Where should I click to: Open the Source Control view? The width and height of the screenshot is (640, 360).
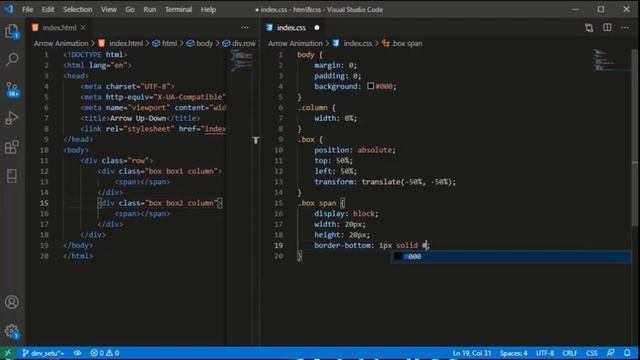(x=12, y=89)
